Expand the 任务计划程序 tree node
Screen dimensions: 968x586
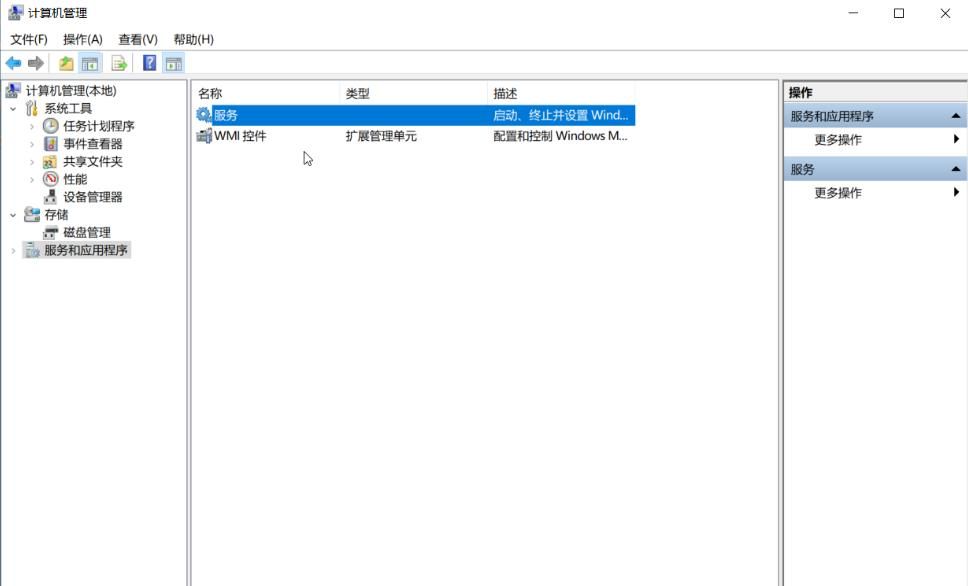31,126
